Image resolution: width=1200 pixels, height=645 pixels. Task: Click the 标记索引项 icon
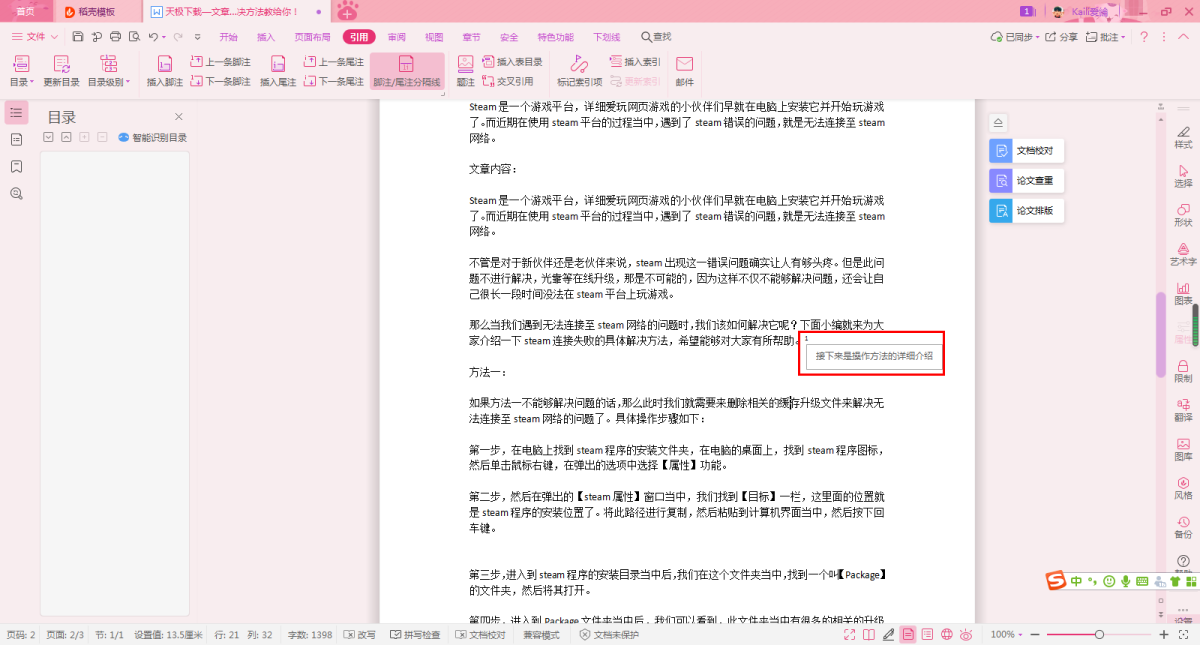[579, 65]
